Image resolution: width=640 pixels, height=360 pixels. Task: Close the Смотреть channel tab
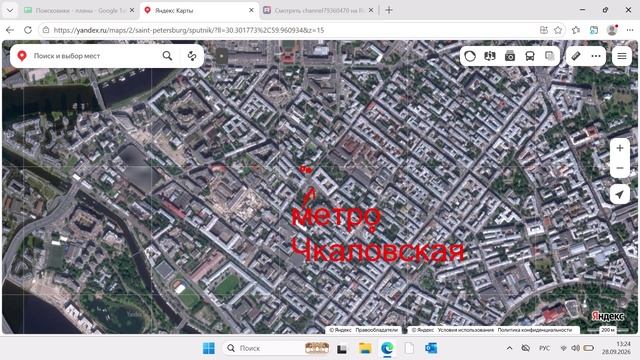coord(371,10)
